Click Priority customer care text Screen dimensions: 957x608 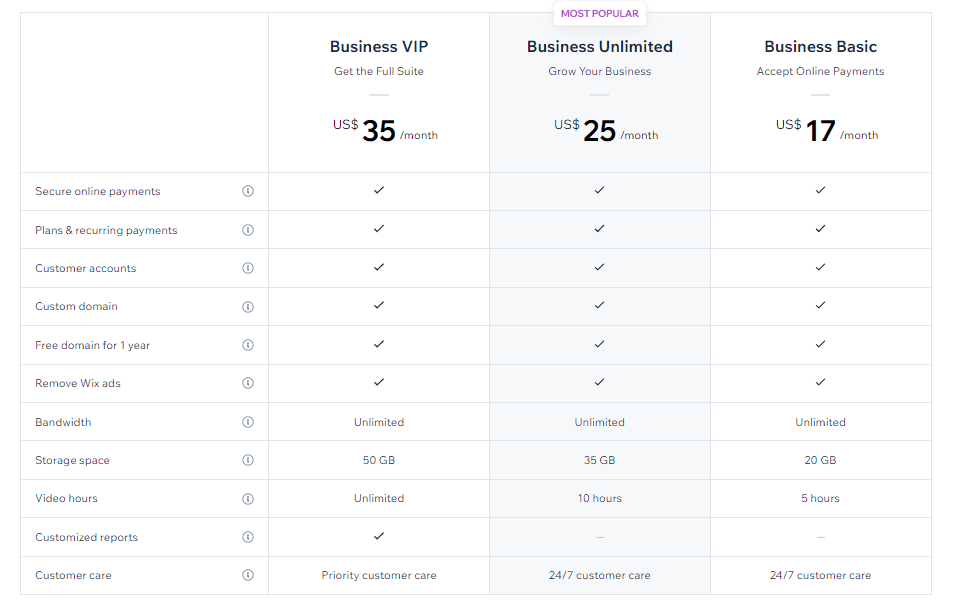(x=379, y=575)
